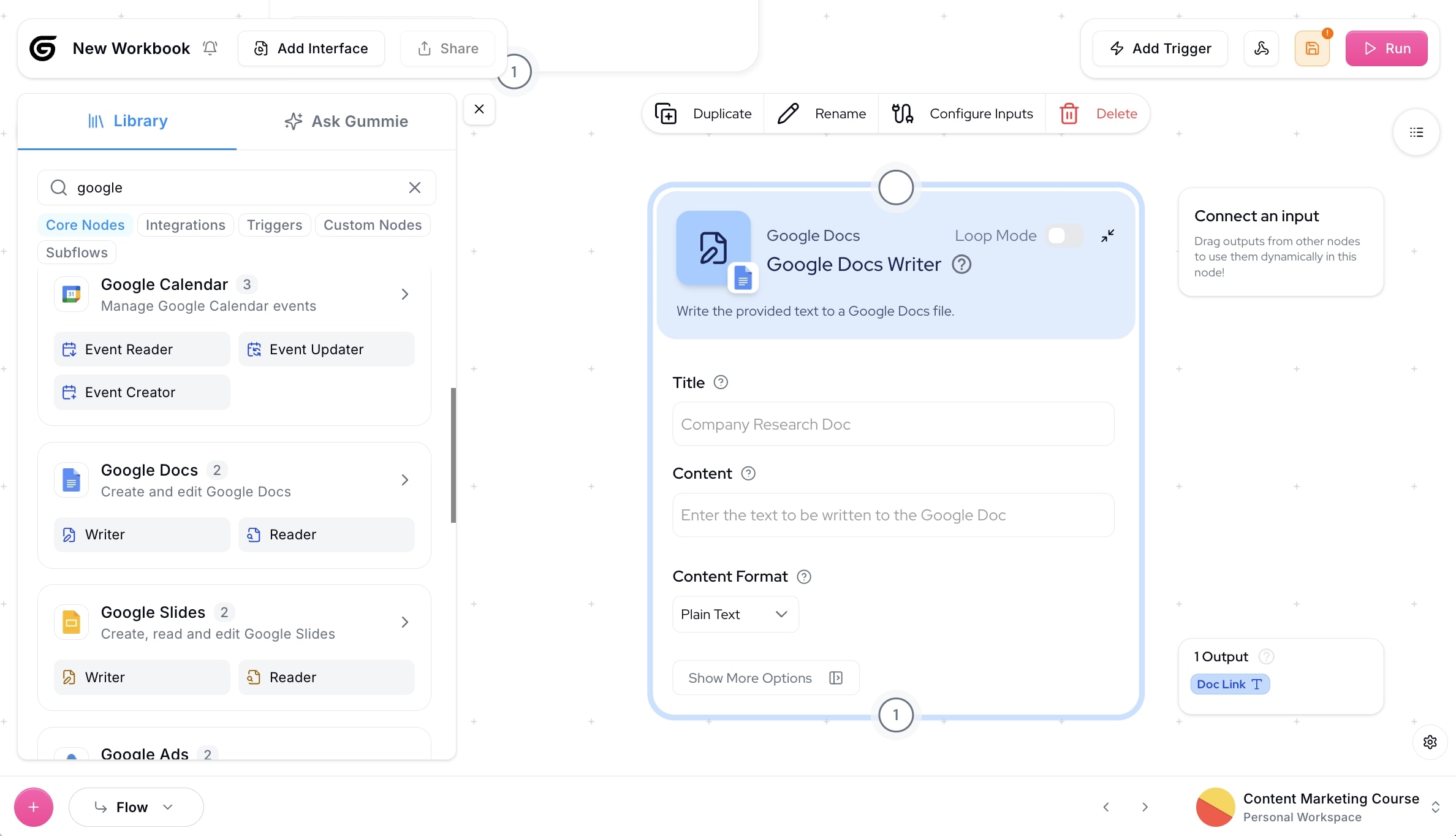Switch to the Library tab
Viewport: 1456px width, 836px height.
[127, 121]
